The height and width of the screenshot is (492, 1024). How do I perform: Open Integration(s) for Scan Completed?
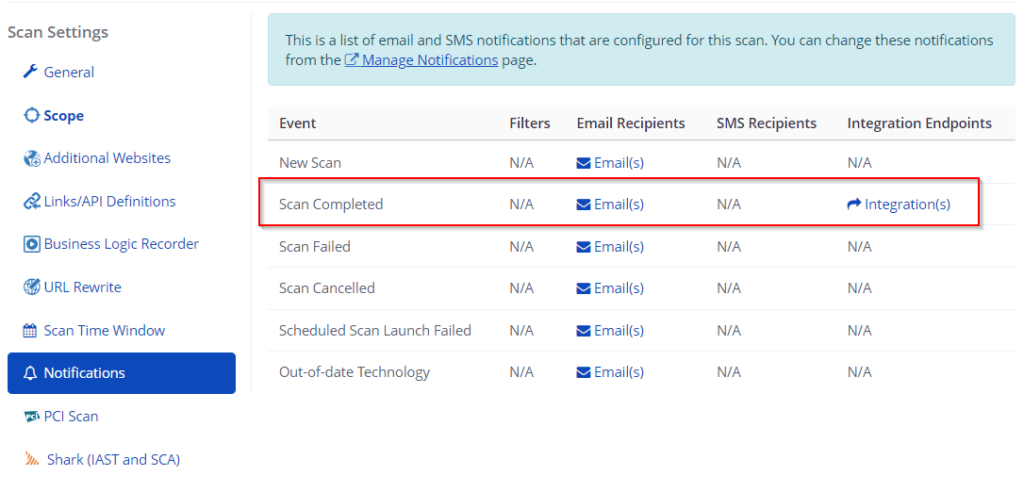click(x=899, y=205)
